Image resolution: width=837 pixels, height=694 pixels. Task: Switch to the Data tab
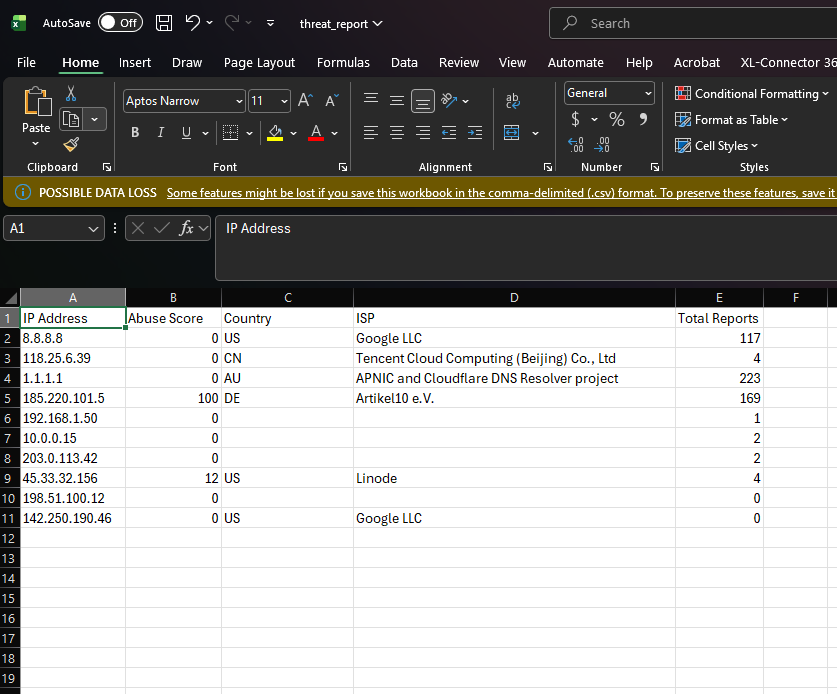click(x=404, y=62)
